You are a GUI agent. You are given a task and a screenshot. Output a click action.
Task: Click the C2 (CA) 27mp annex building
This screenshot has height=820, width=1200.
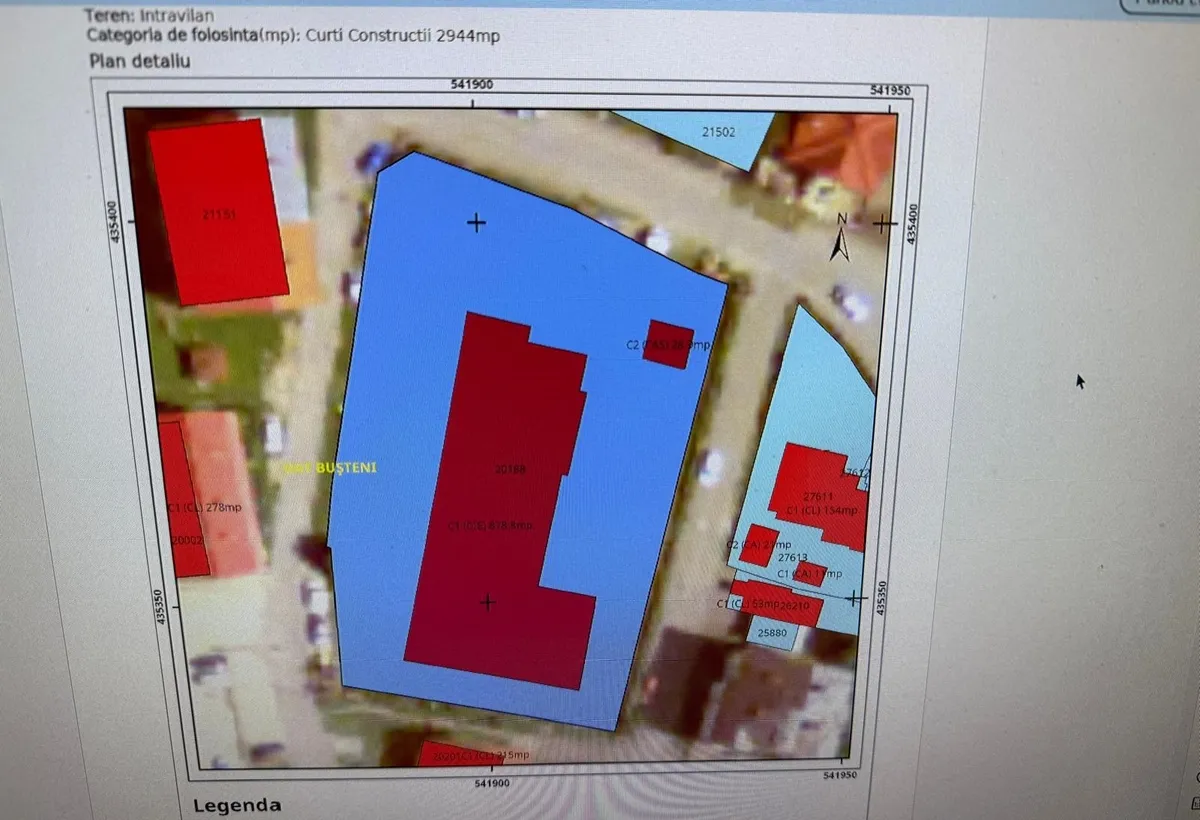coord(759,545)
